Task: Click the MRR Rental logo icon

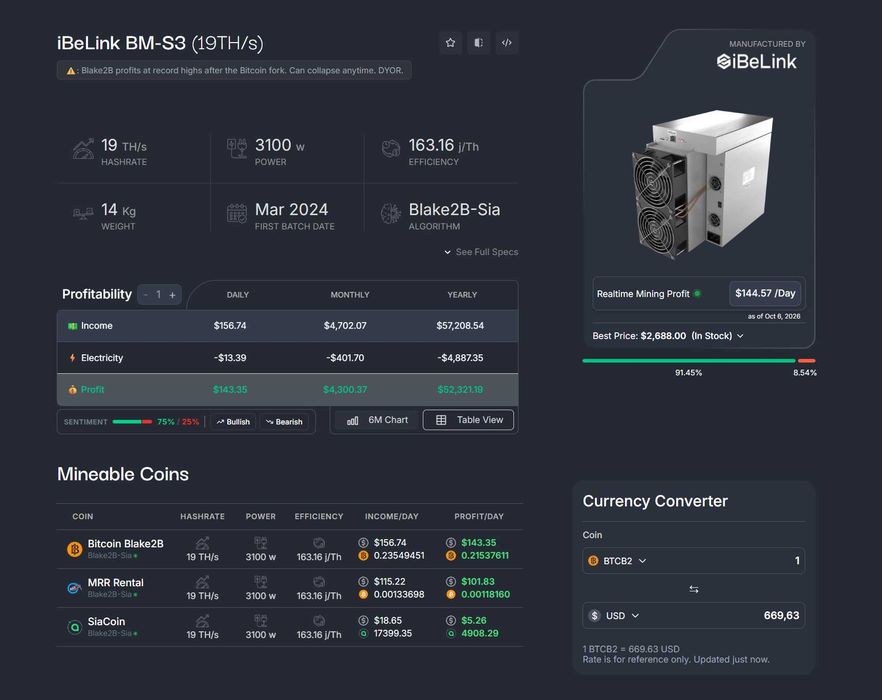Action: click(x=74, y=588)
